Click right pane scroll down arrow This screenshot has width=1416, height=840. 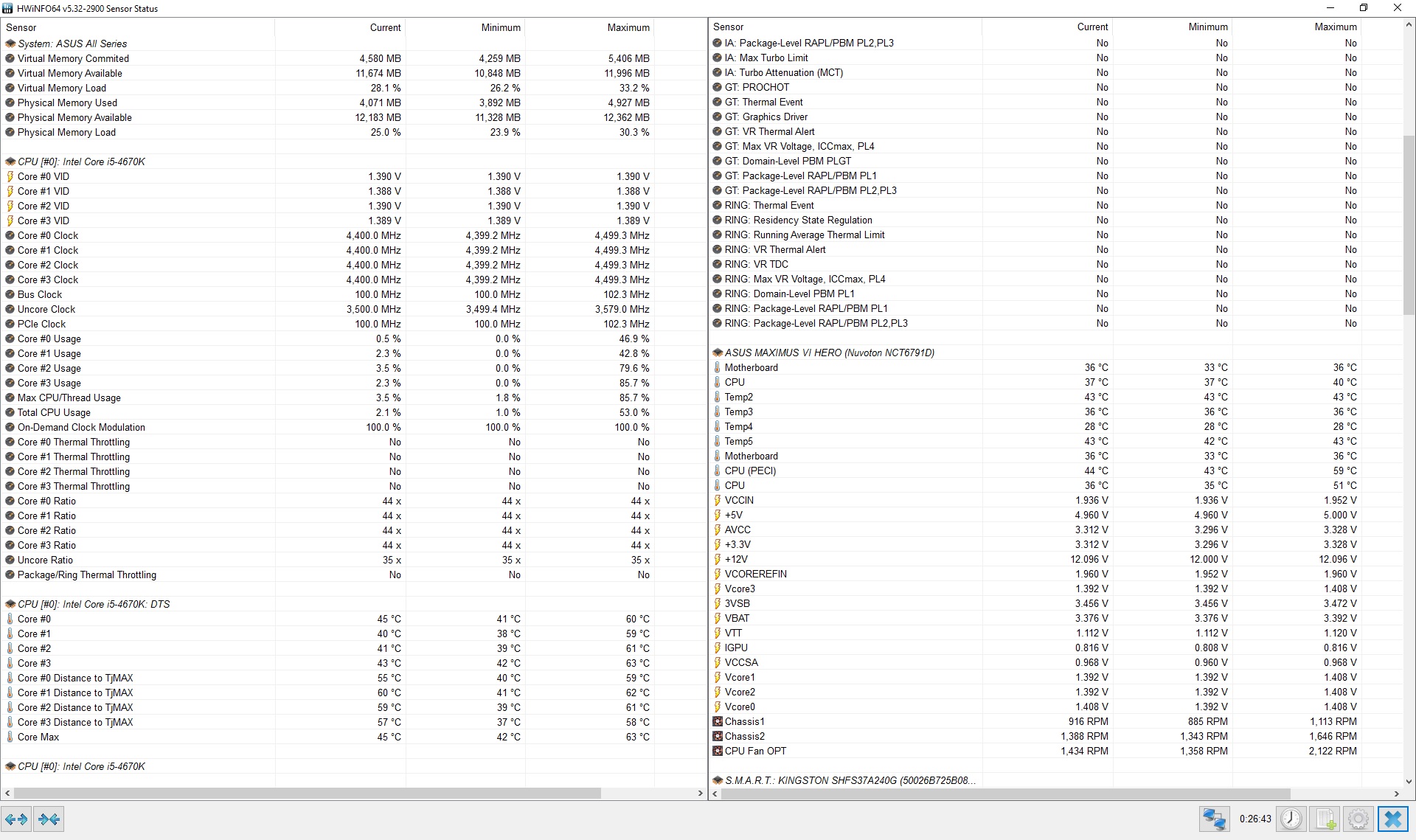(1409, 782)
